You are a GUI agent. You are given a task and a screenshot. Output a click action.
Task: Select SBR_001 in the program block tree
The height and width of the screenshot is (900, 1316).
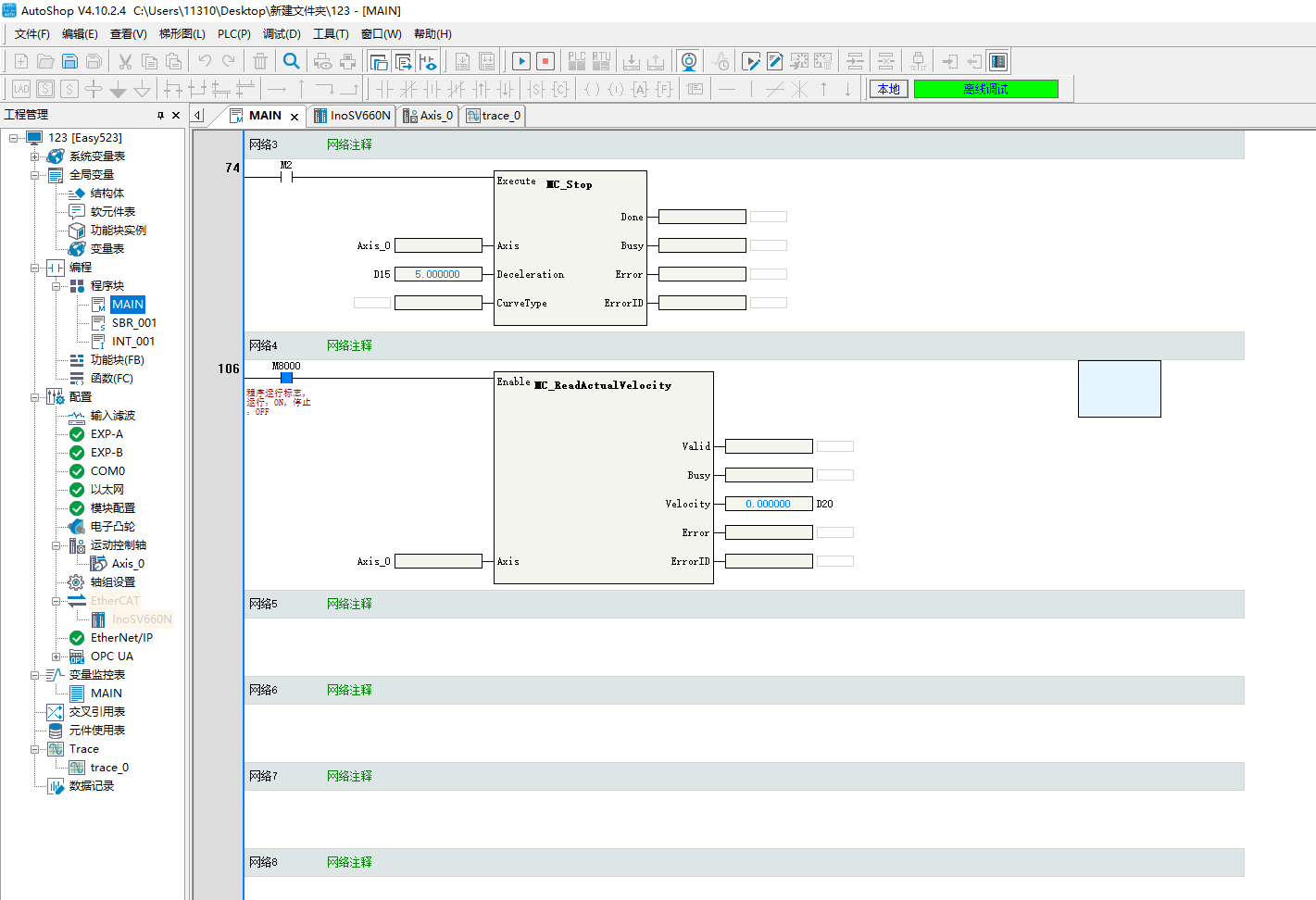point(133,323)
